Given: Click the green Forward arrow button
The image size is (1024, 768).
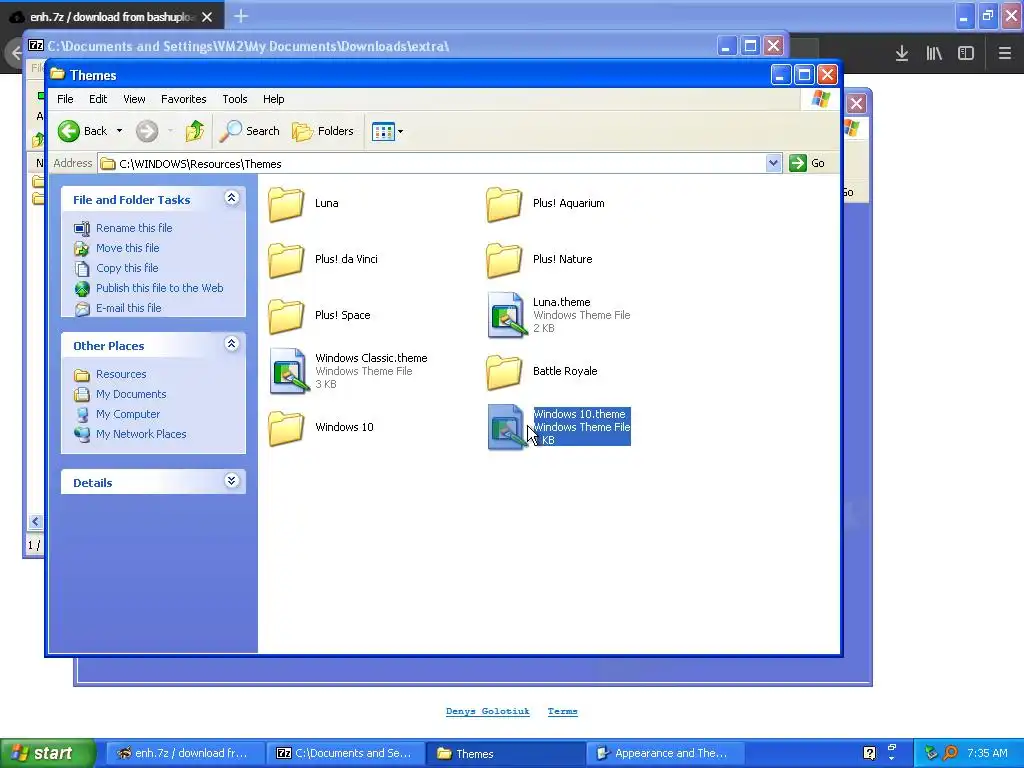Looking at the screenshot, I should (147, 131).
